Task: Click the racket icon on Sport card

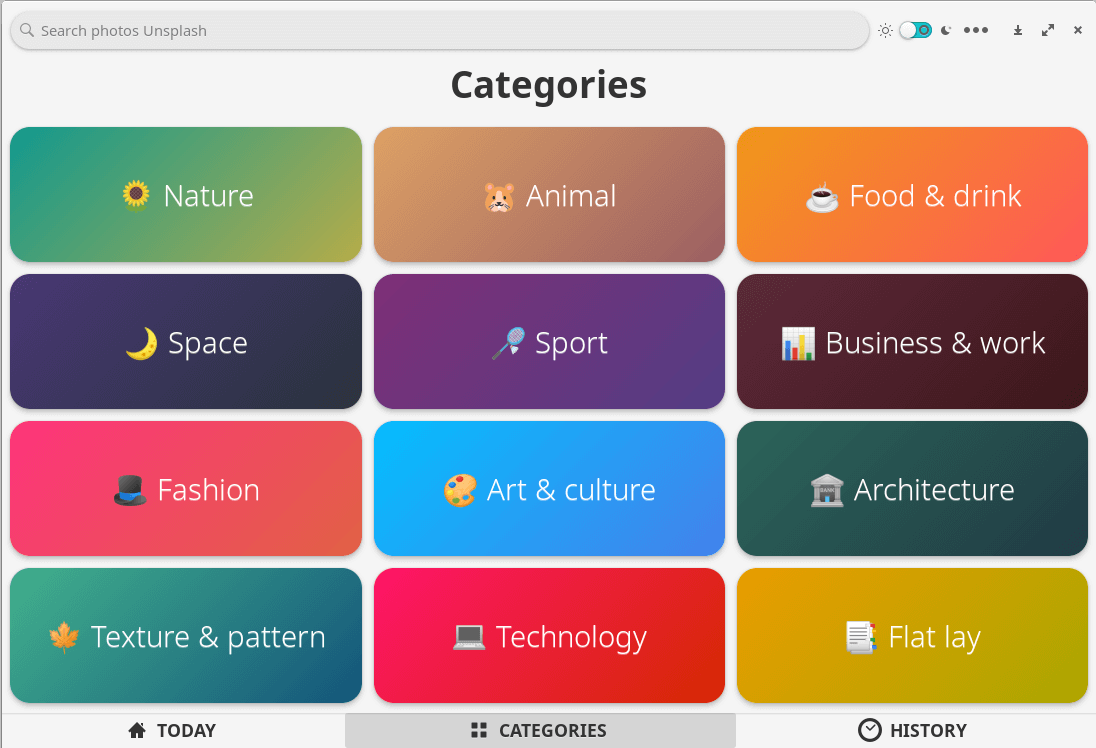Action: tap(508, 344)
